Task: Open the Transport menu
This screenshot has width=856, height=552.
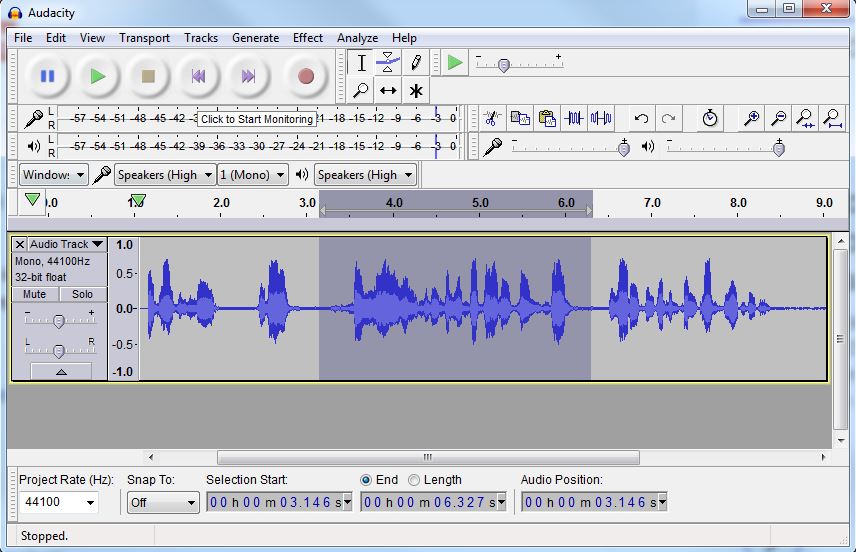Action: [x=145, y=38]
